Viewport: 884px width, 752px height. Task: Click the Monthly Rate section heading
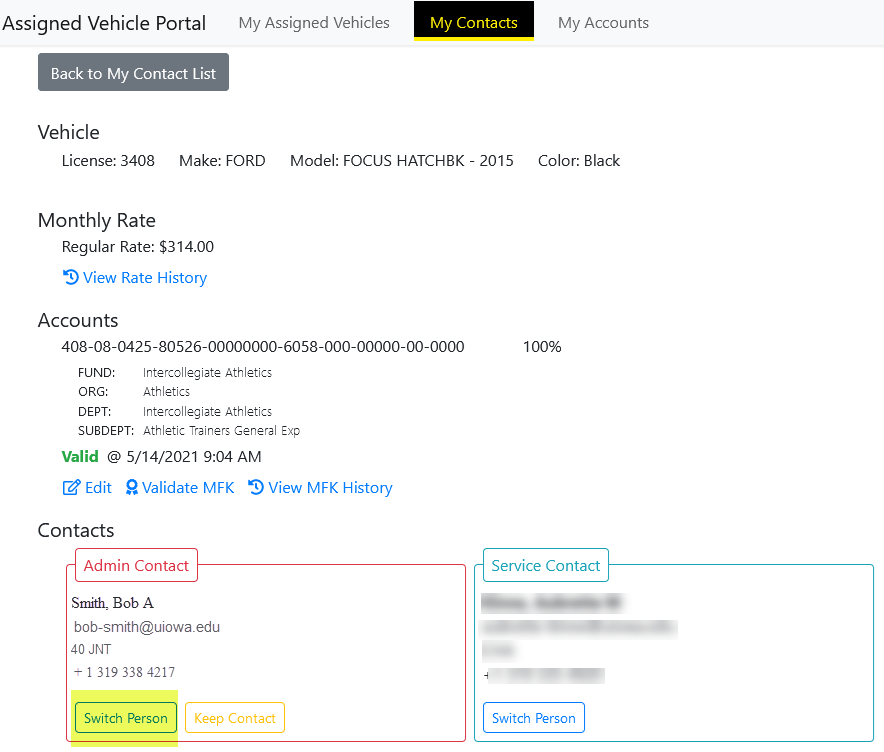pos(97,220)
